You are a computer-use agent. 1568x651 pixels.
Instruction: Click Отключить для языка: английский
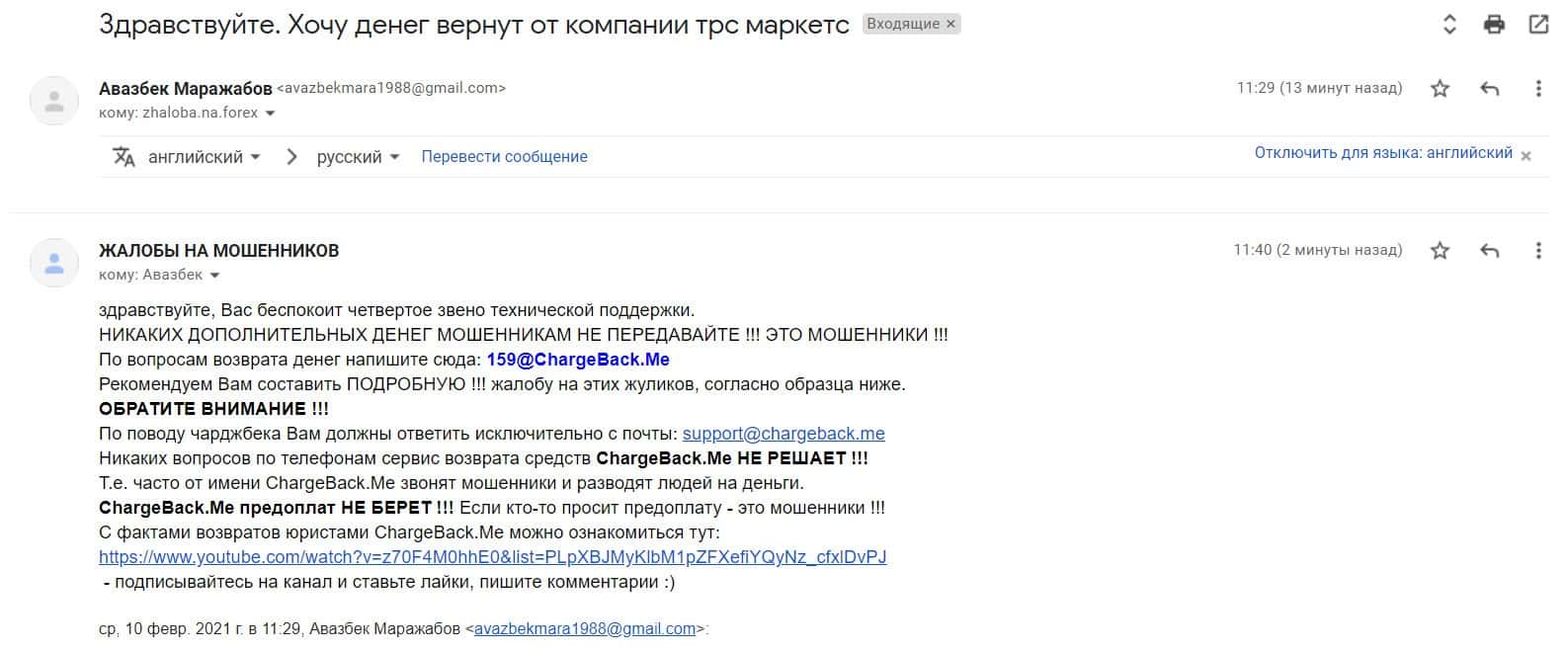coord(1382,153)
